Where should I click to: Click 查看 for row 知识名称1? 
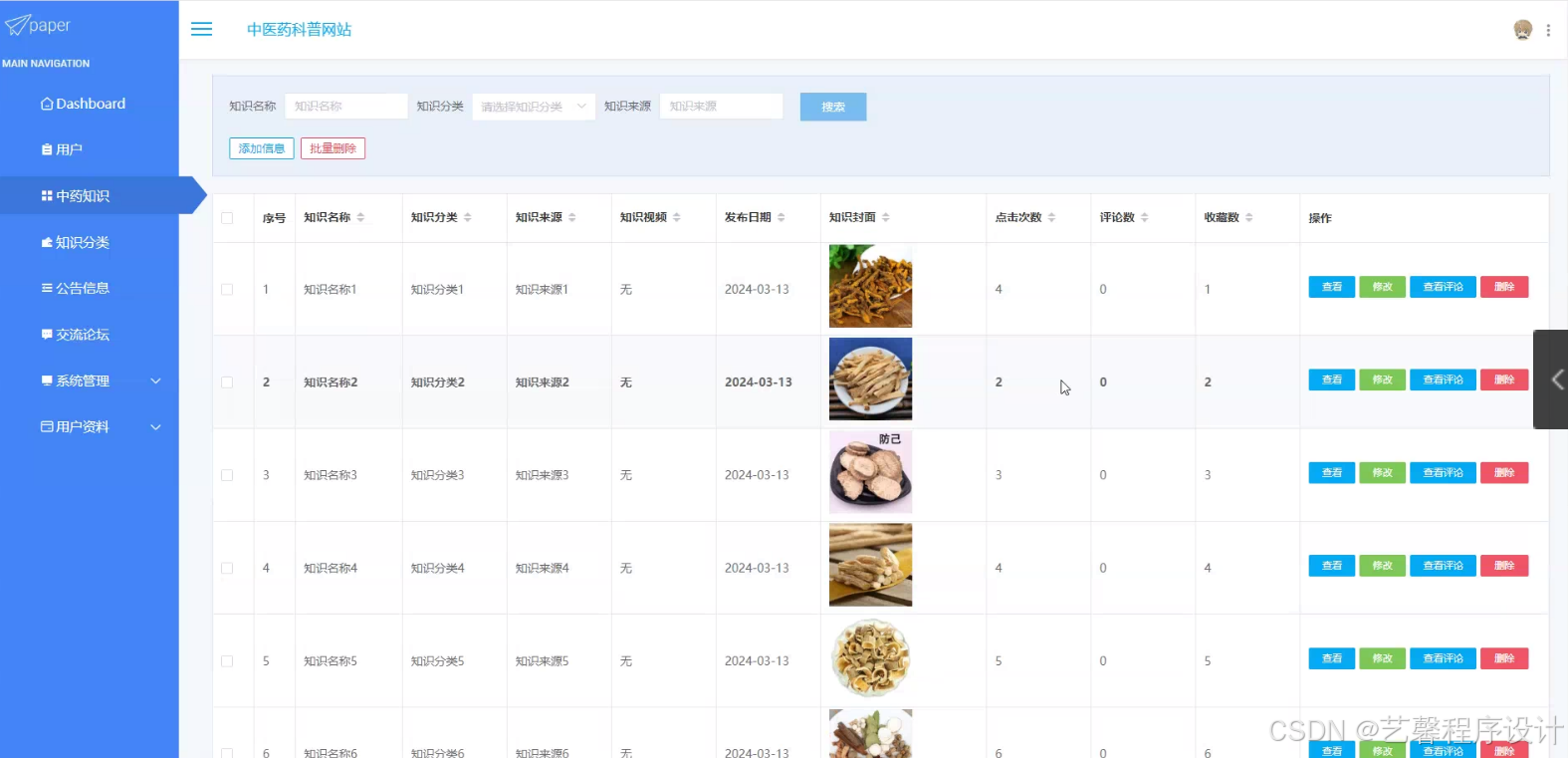point(1331,287)
